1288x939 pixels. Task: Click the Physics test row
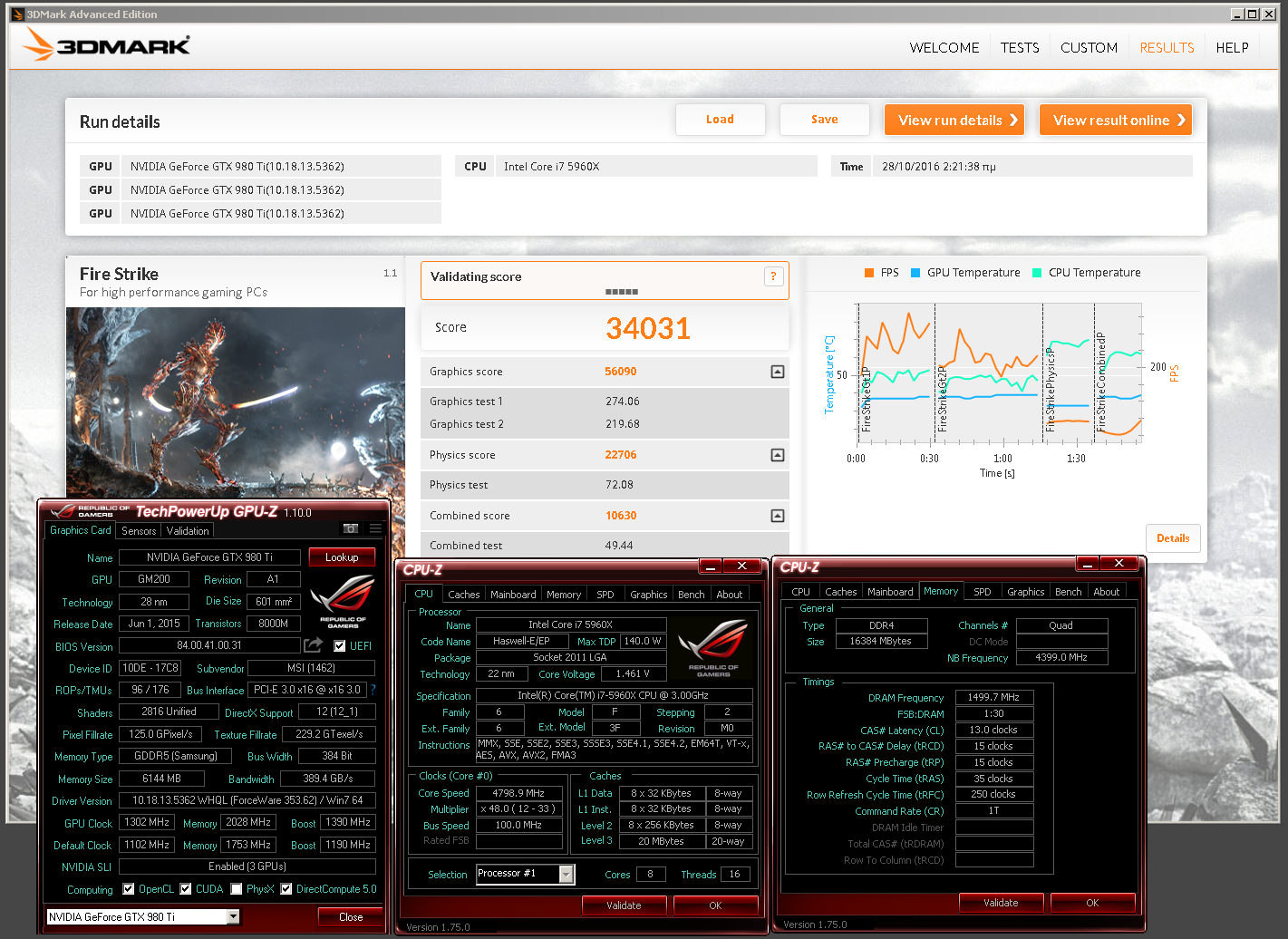click(605, 485)
